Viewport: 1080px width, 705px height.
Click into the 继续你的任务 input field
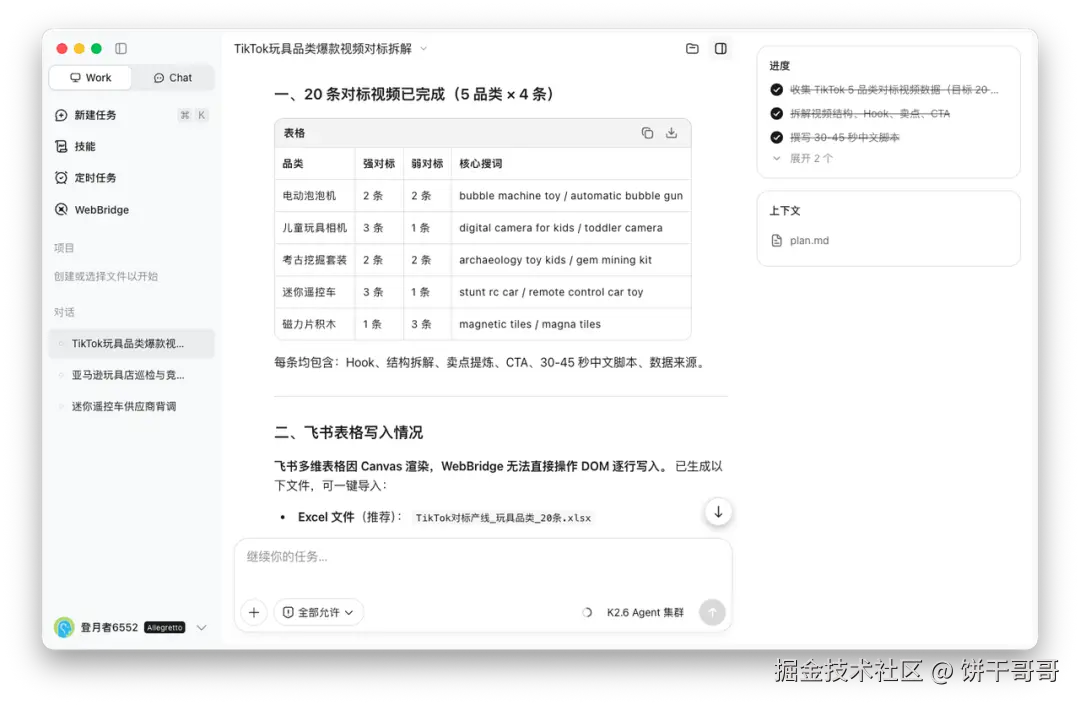tap(482, 565)
